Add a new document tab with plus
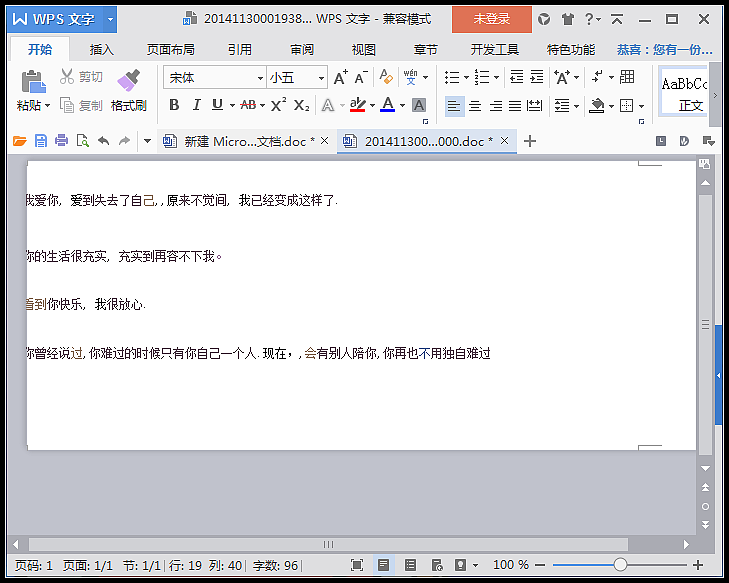This screenshot has height=583, width=729. point(530,141)
